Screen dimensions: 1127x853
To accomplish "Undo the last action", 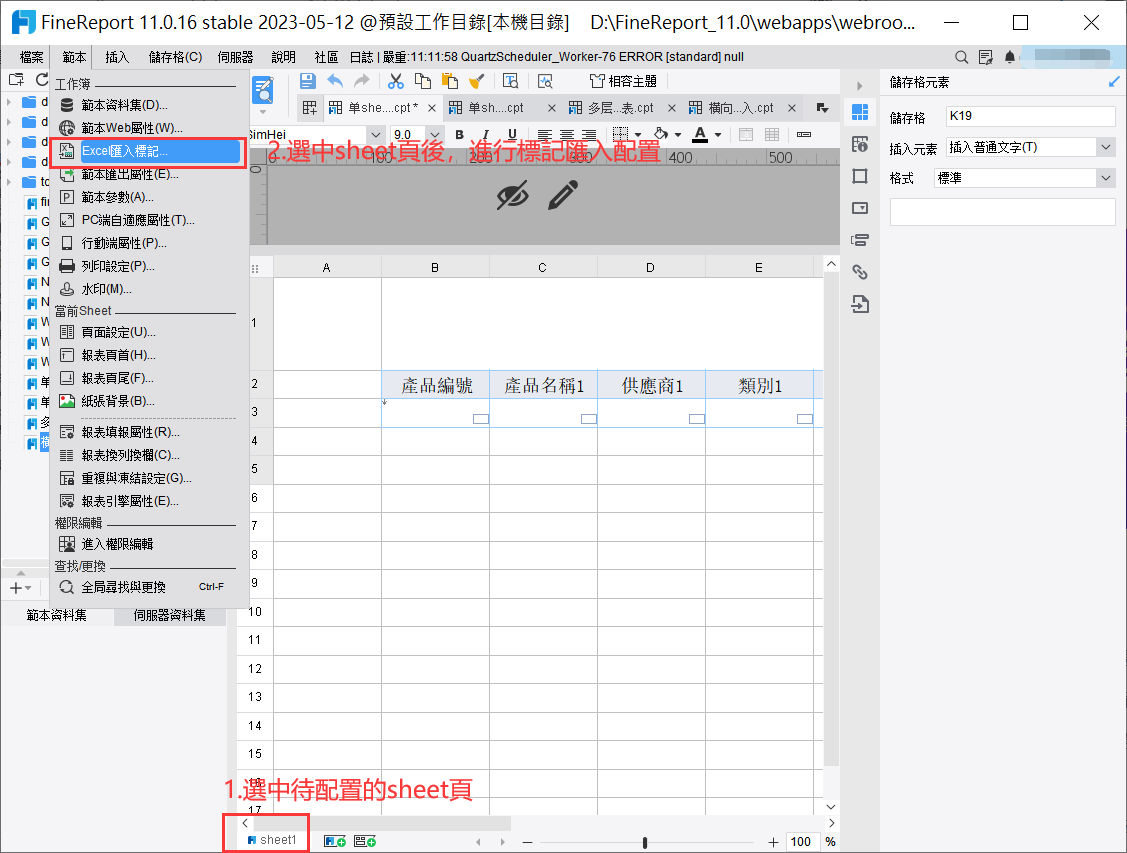I will coord(334,80).
